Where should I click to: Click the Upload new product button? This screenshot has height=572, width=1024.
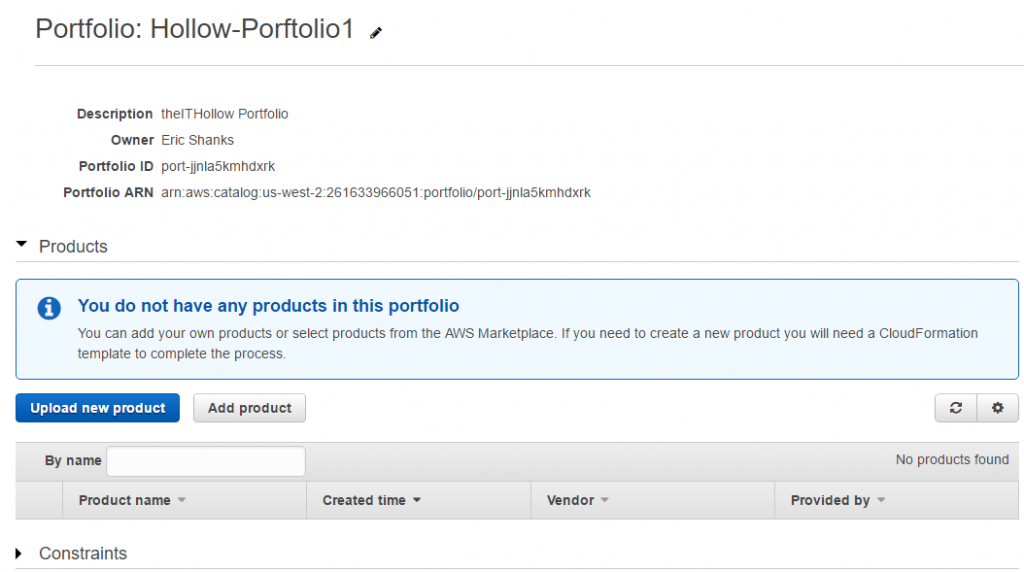tap(98, 408)
